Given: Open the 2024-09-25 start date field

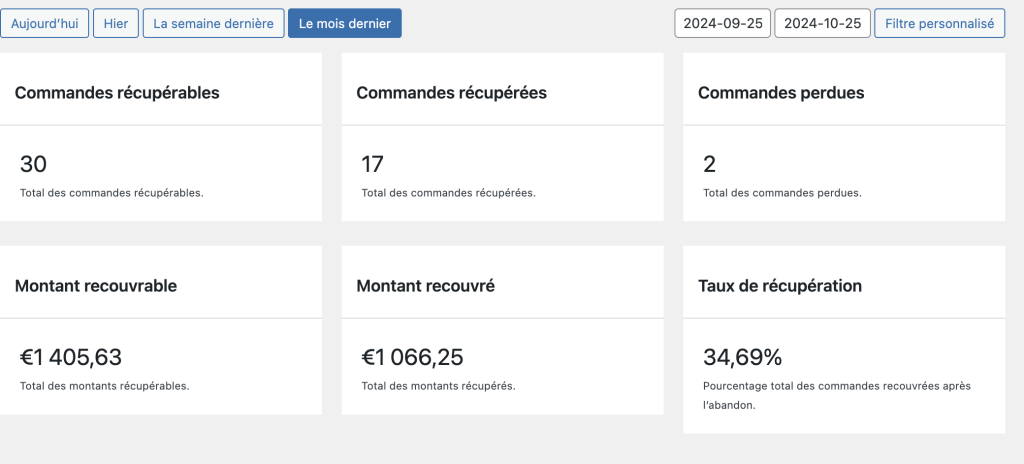Looking at the screenshot, I should tap(722, 23).
